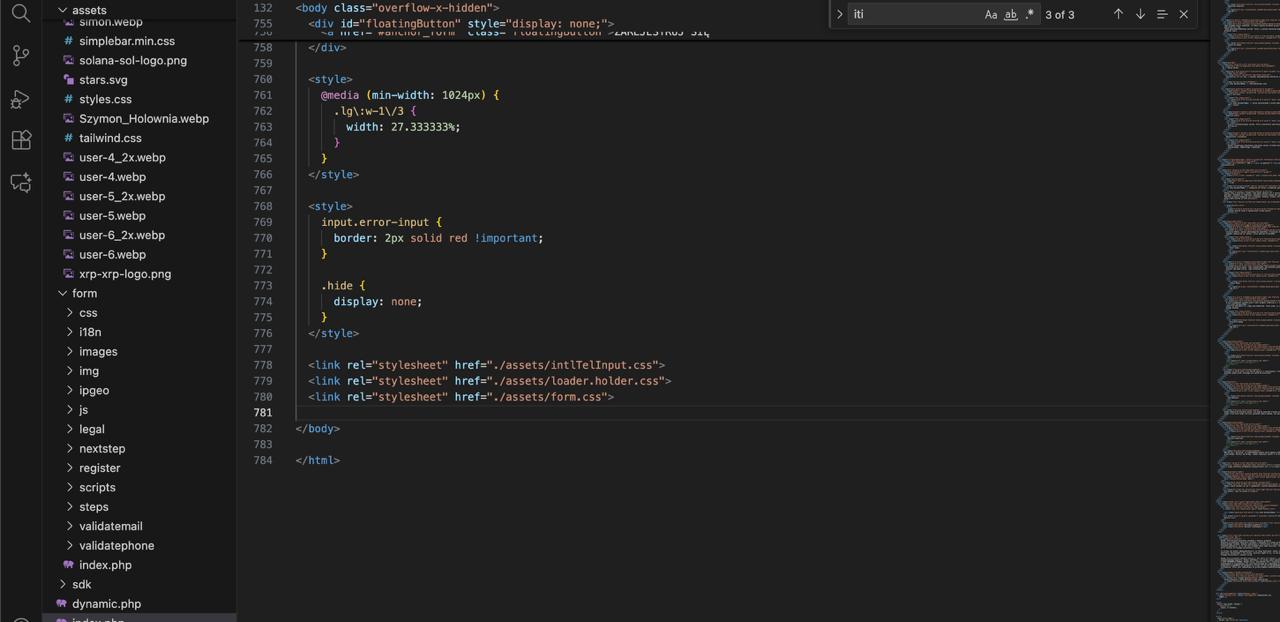Open the Run and Debug view
1280x622 pixels.
pyautogui.click(x=21, y=98)
